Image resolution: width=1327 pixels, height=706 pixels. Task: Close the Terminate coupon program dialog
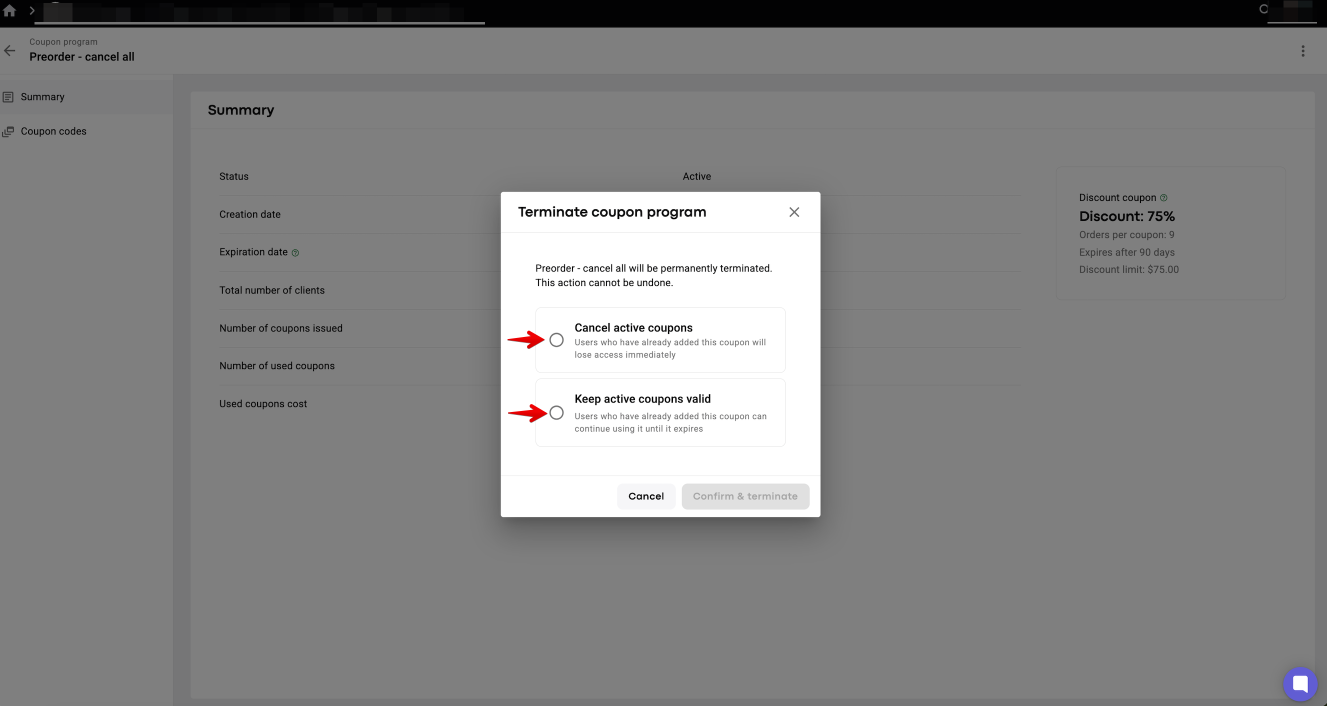(x=794, y=212)
